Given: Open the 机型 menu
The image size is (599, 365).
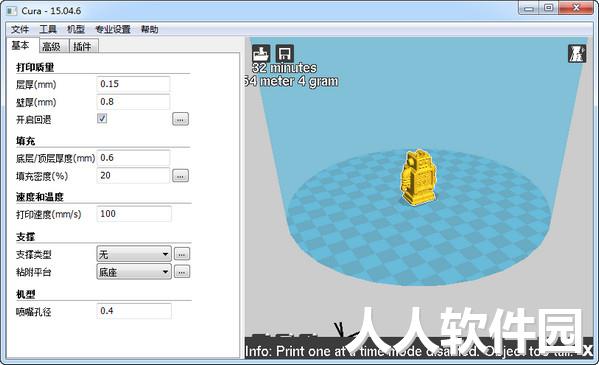Looking at the screenshot, I should (75, 29).
